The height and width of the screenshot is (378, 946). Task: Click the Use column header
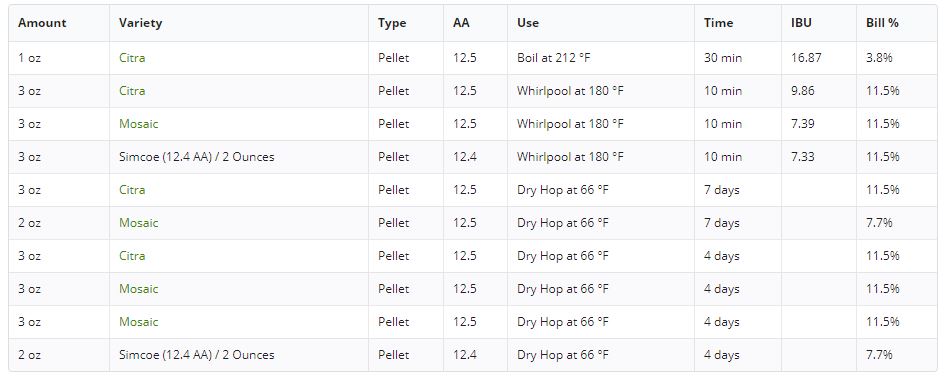528,23
